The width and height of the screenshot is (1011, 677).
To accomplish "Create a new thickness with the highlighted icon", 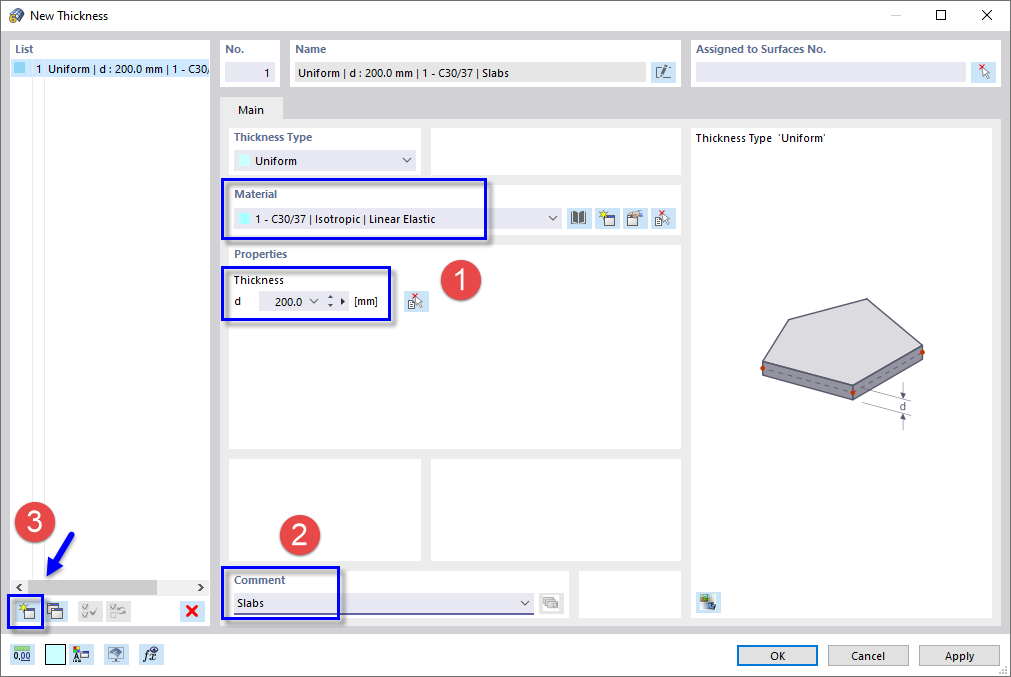I will coord(23,611).
